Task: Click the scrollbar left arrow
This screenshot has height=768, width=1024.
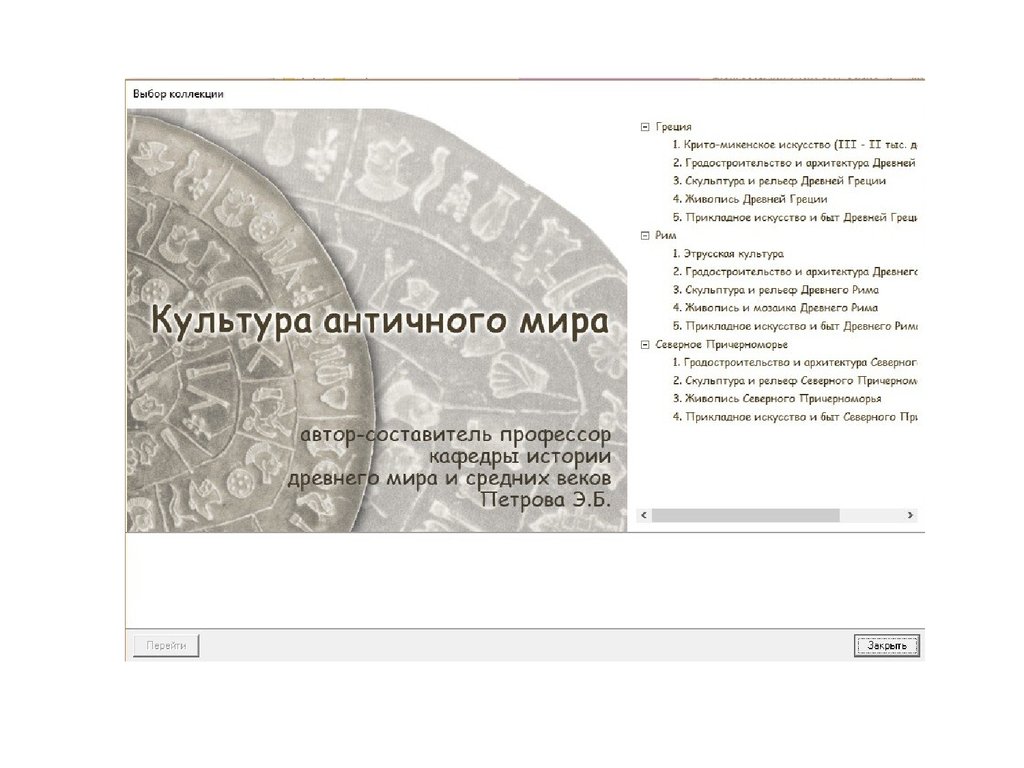Action: click(644, 515)
